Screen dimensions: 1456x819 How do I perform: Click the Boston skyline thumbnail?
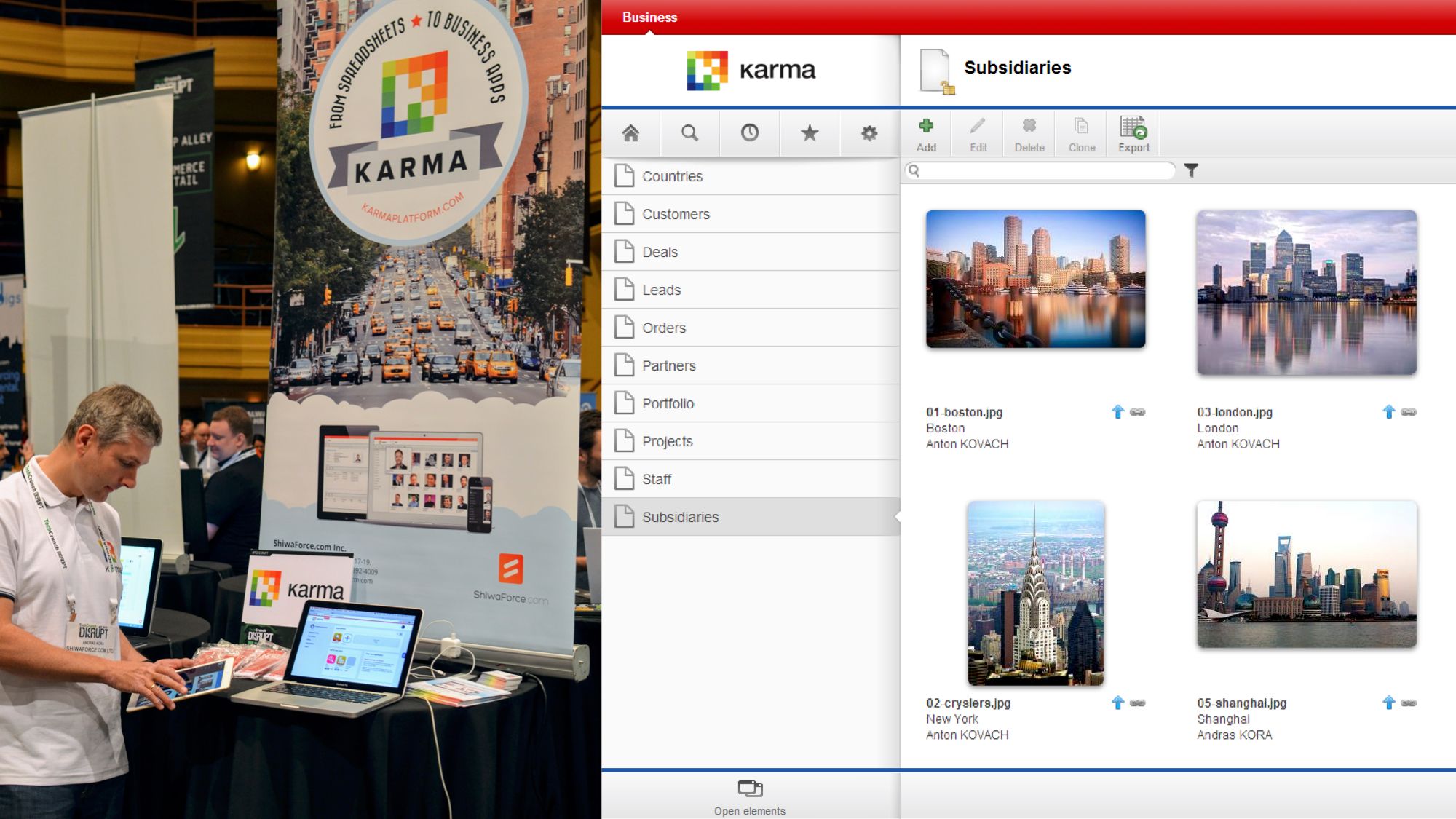point(1035,279)
